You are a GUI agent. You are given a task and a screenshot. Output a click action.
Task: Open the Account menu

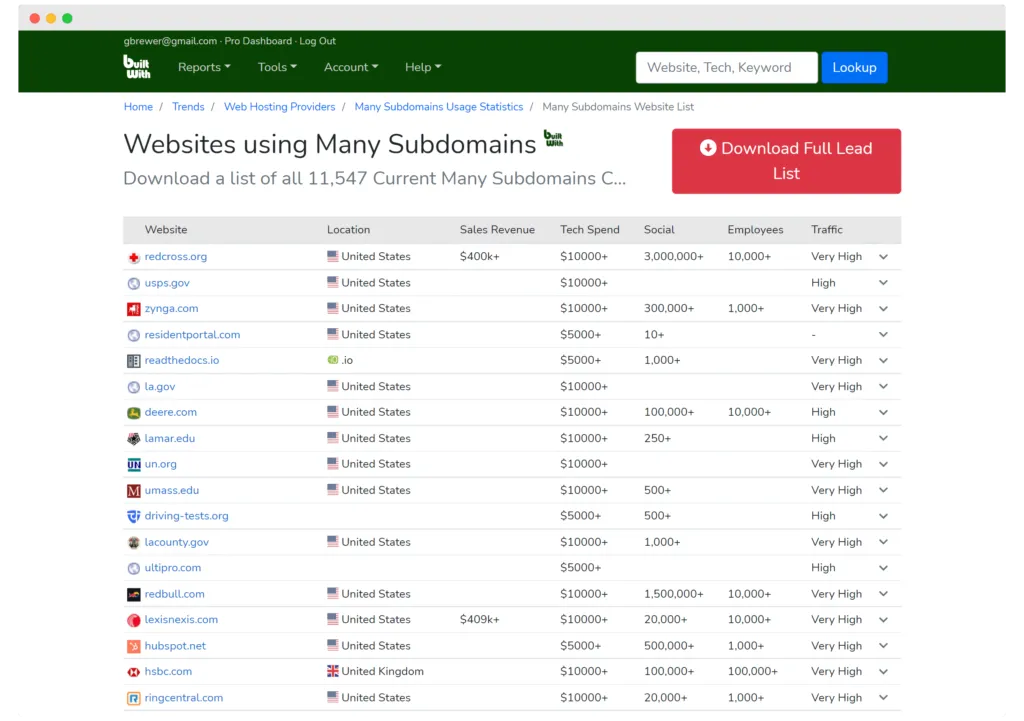351,67
